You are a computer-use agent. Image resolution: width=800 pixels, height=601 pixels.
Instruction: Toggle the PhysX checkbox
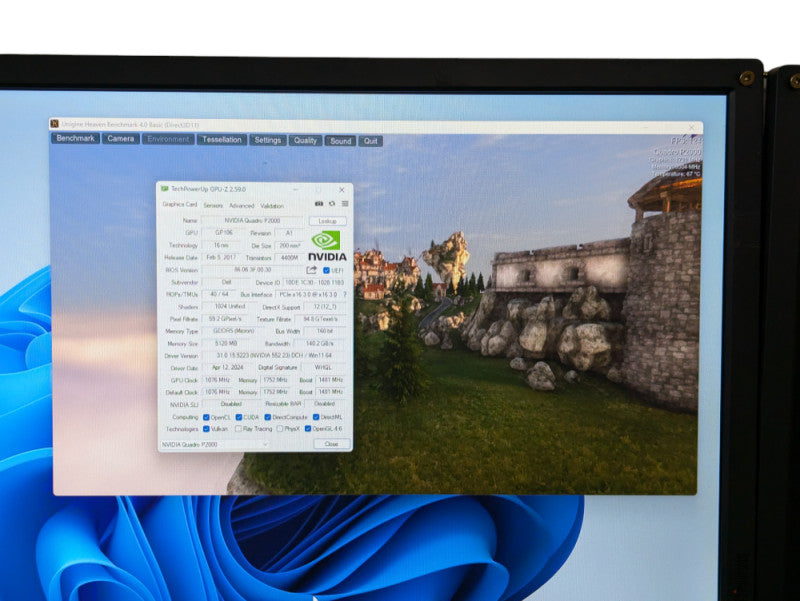[x=280, y=429]
